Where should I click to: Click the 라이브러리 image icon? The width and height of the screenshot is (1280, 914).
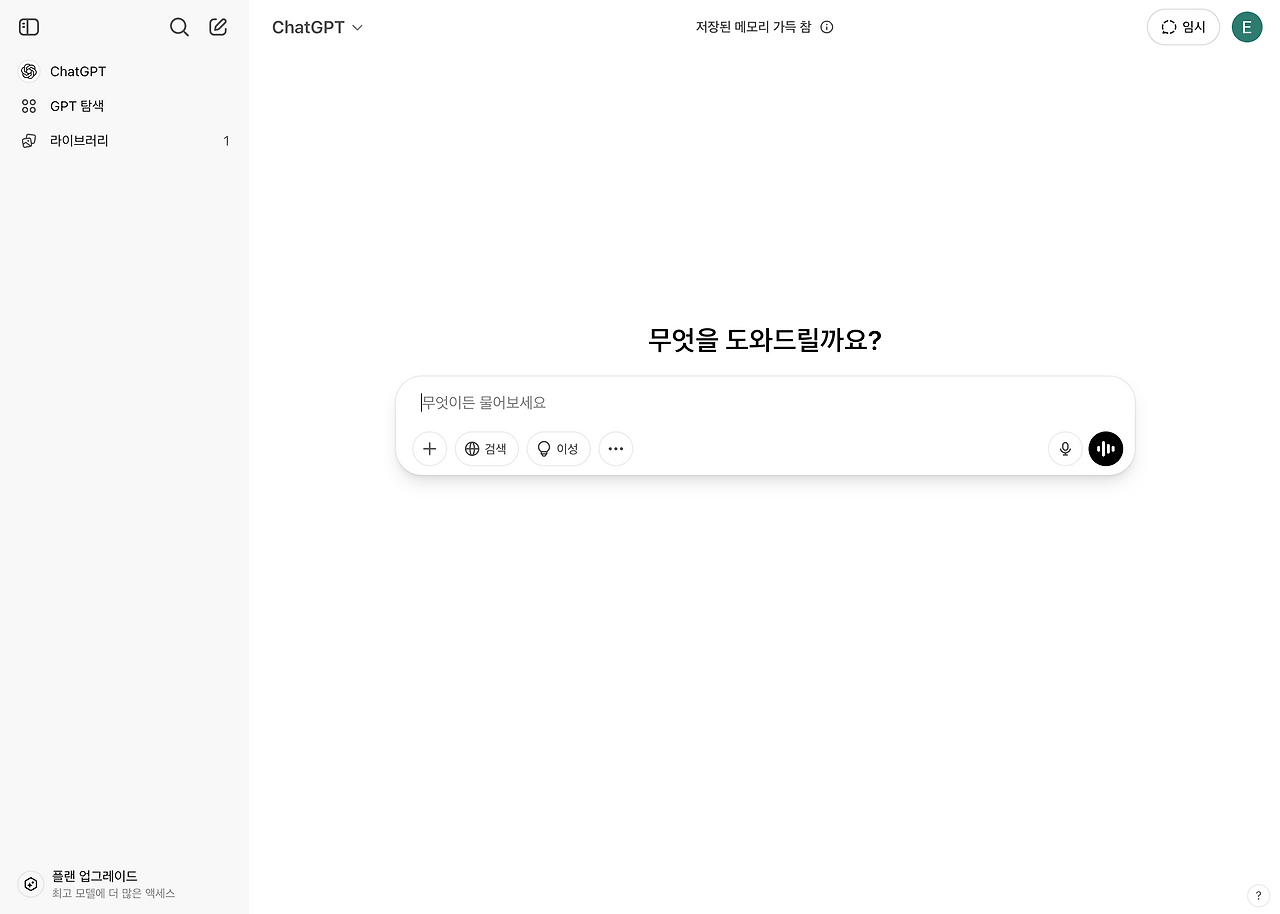(28, 140)
